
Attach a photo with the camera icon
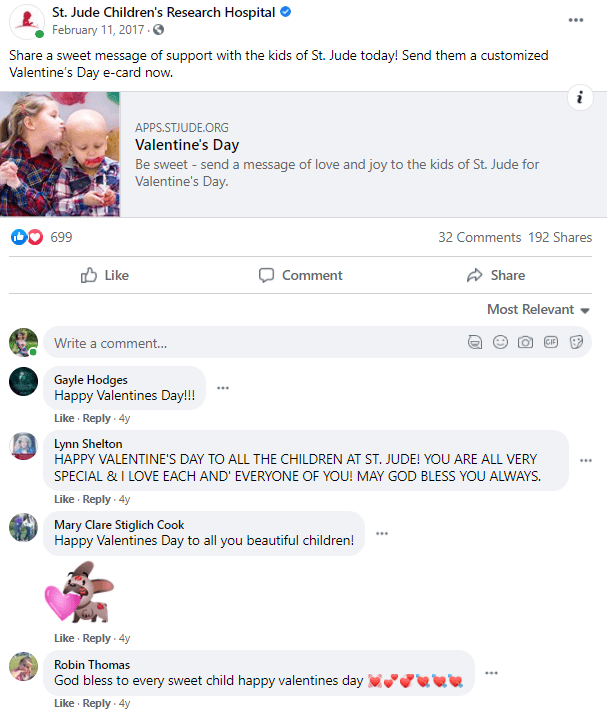(x=525, y=342)
